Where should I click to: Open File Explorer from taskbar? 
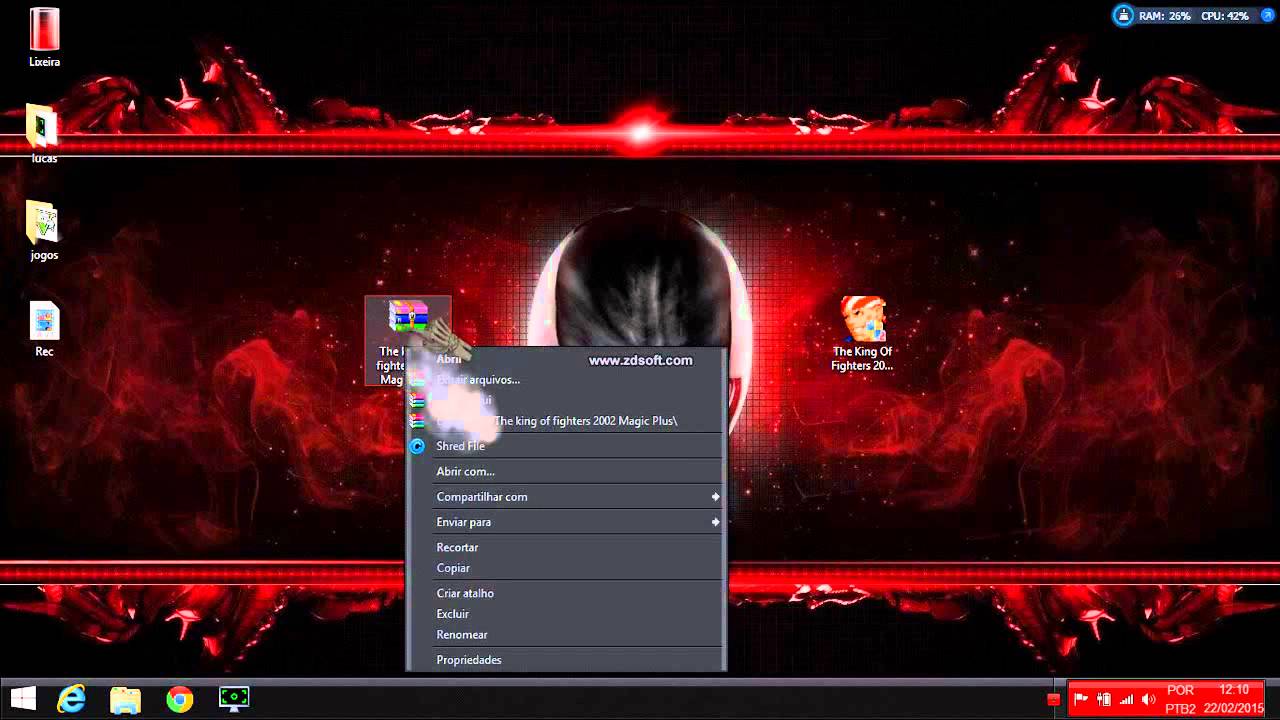pyautogui.click(x=125, y=699)
